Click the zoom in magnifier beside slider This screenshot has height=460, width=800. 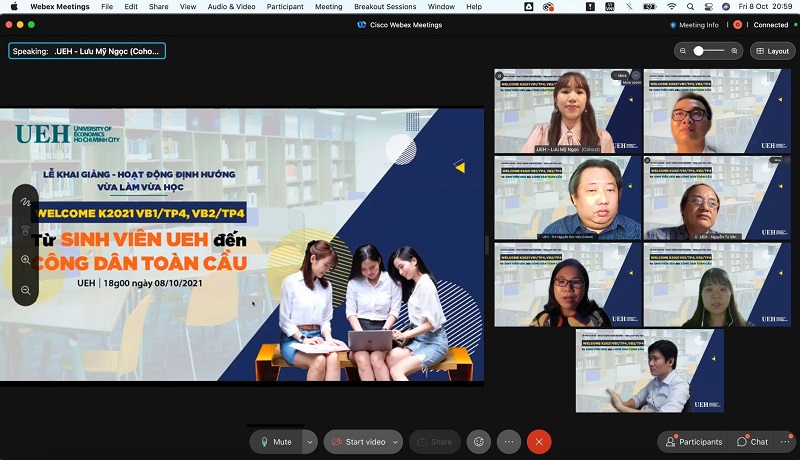734,51
